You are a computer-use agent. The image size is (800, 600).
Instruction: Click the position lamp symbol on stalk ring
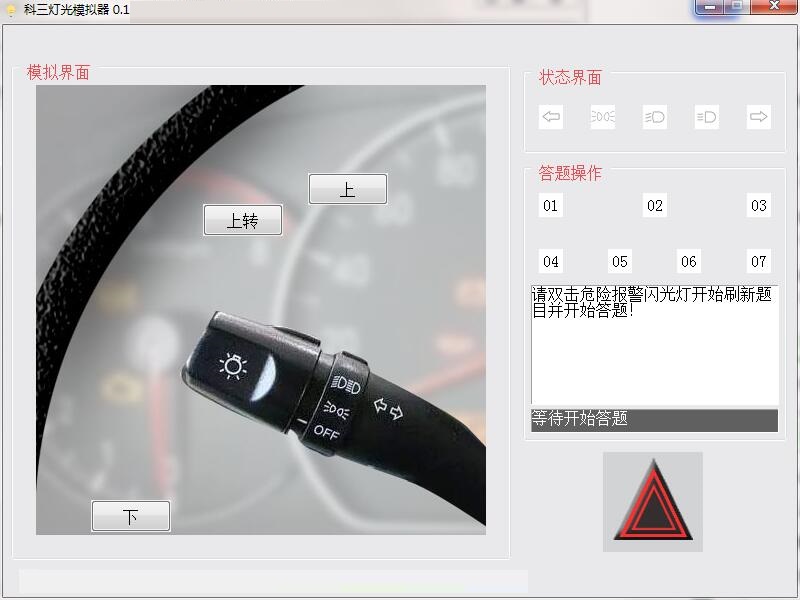point(336,410)
